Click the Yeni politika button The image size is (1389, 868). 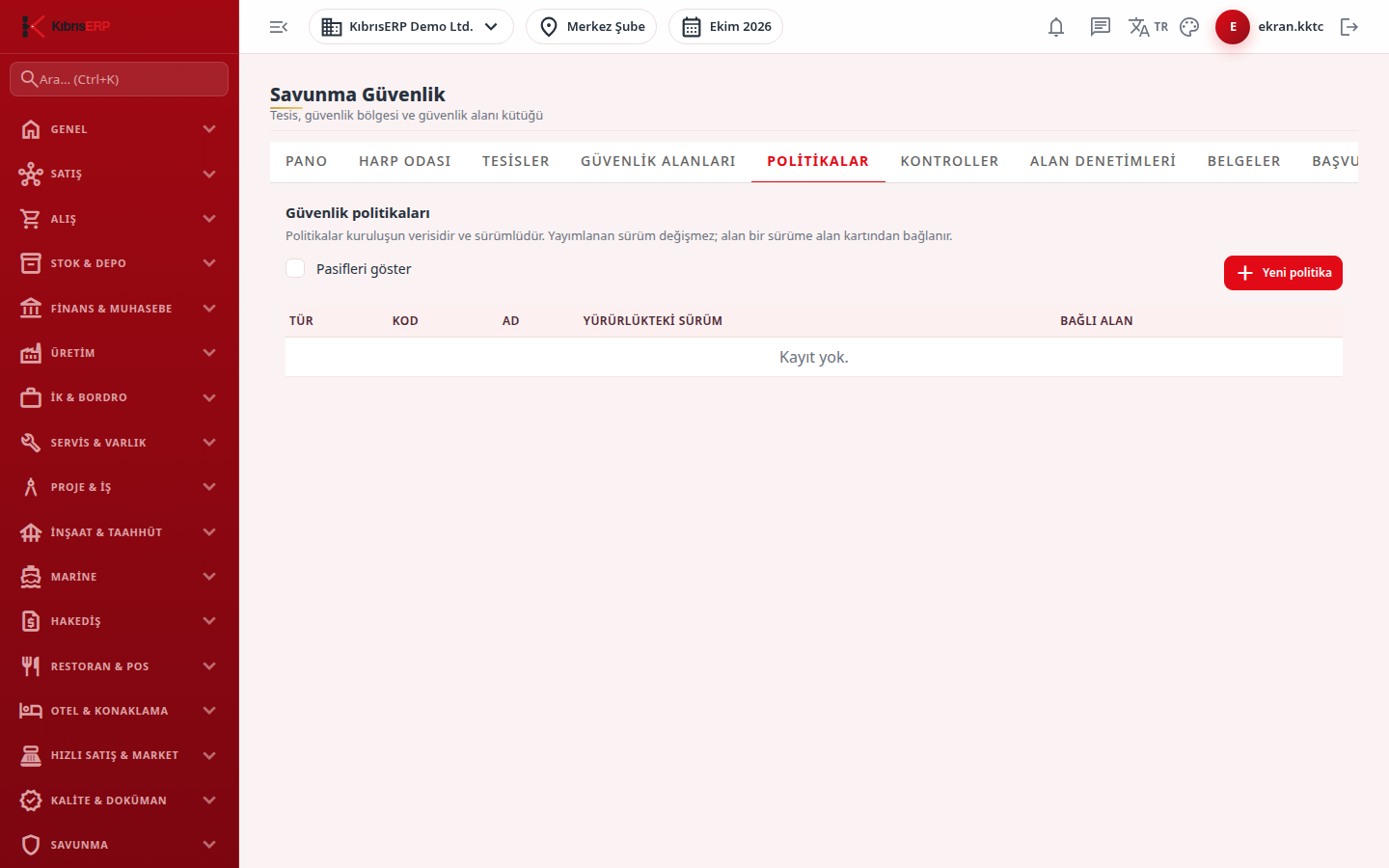(x=1283, y=273)
